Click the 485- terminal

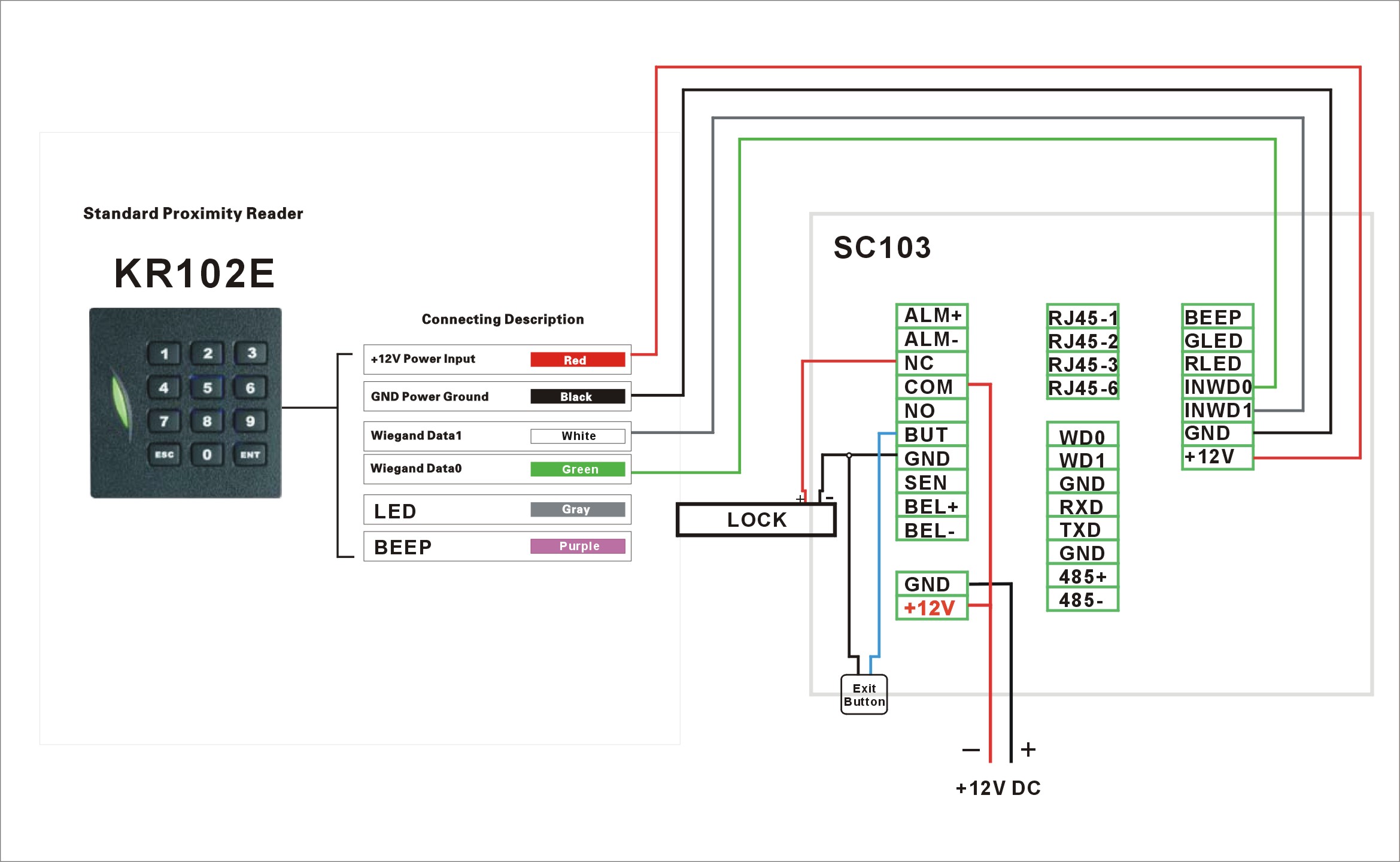click(1083, 599)
